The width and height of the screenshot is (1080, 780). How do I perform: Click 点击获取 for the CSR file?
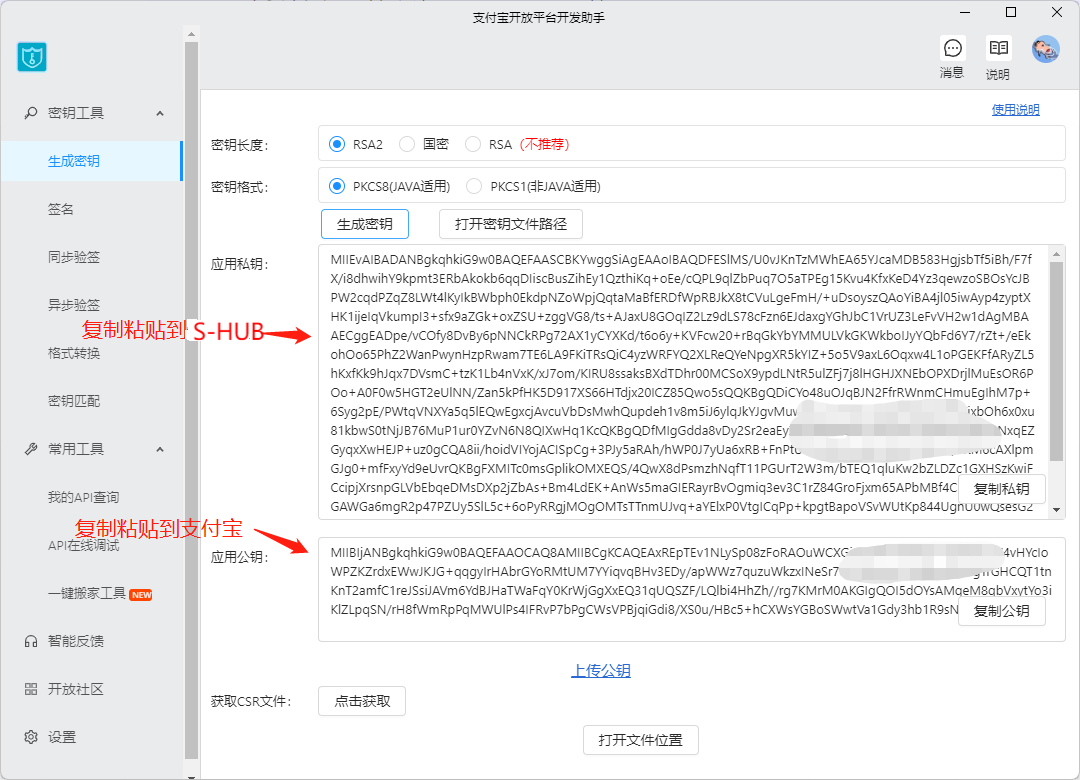click(x=362, y=701)
